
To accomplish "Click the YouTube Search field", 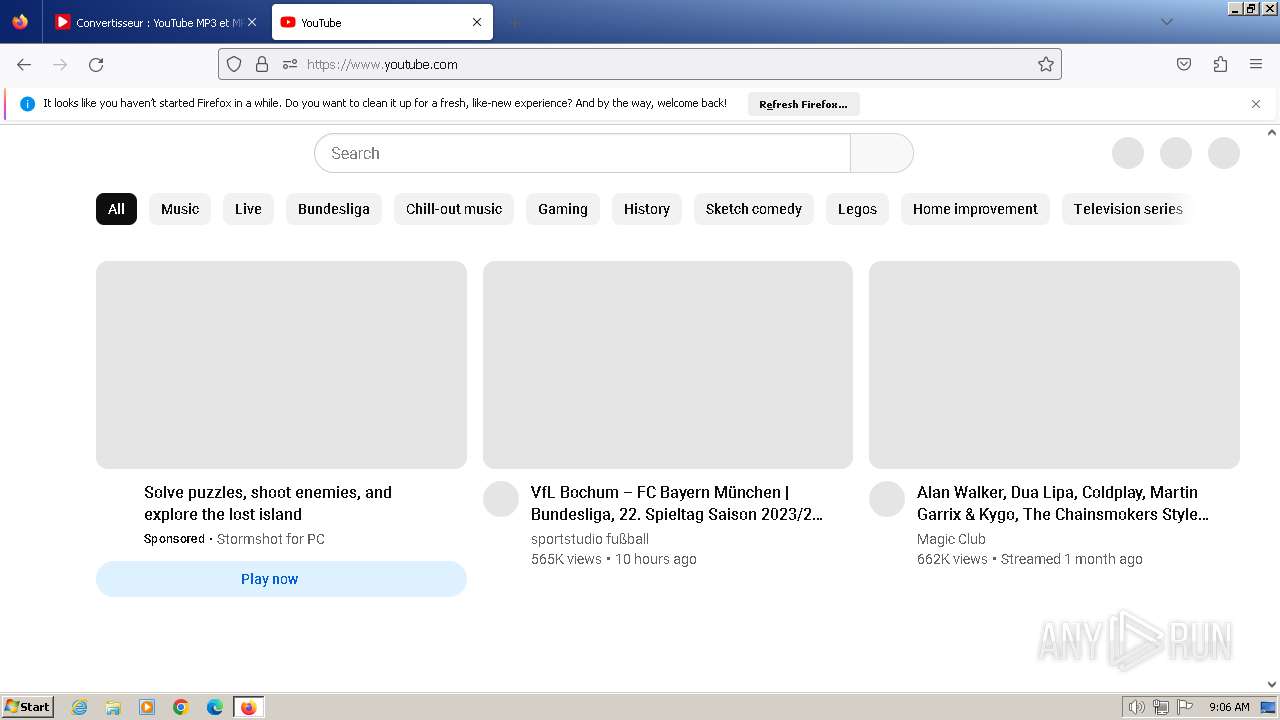I will coord(582,153).
